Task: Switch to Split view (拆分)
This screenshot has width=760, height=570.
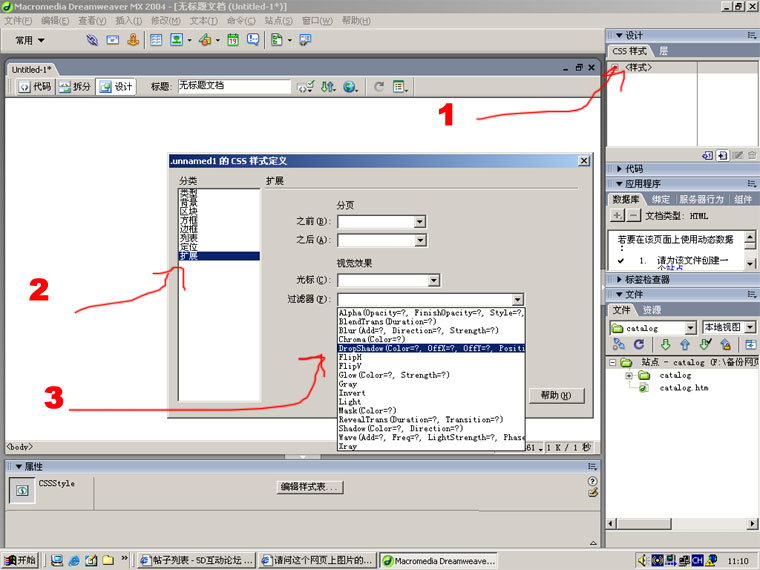Action: [x=74, y=87]
